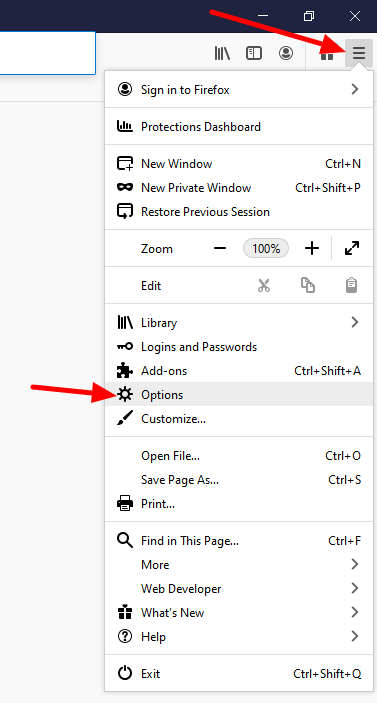Click the Cut scissors icon
This screenshot has width=377, height=703.
[264, 286]
